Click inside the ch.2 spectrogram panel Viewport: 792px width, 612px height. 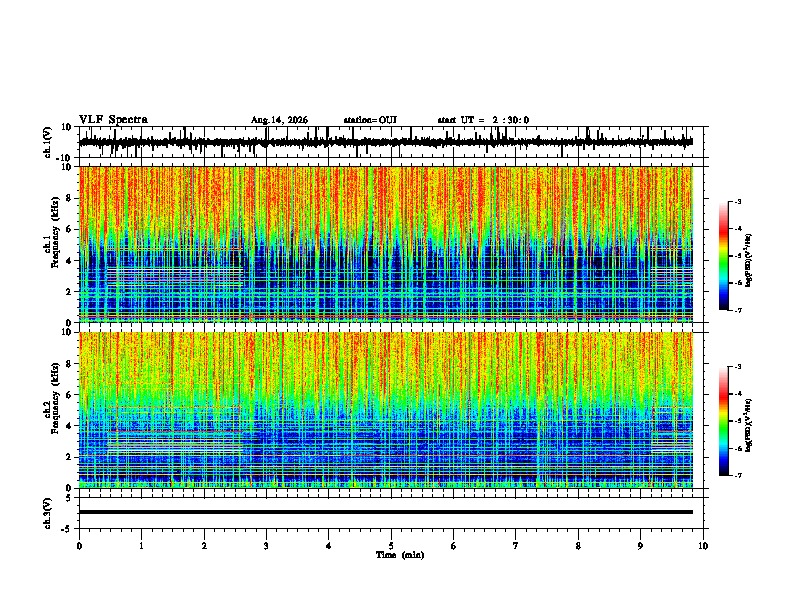(x=386, y=410)
